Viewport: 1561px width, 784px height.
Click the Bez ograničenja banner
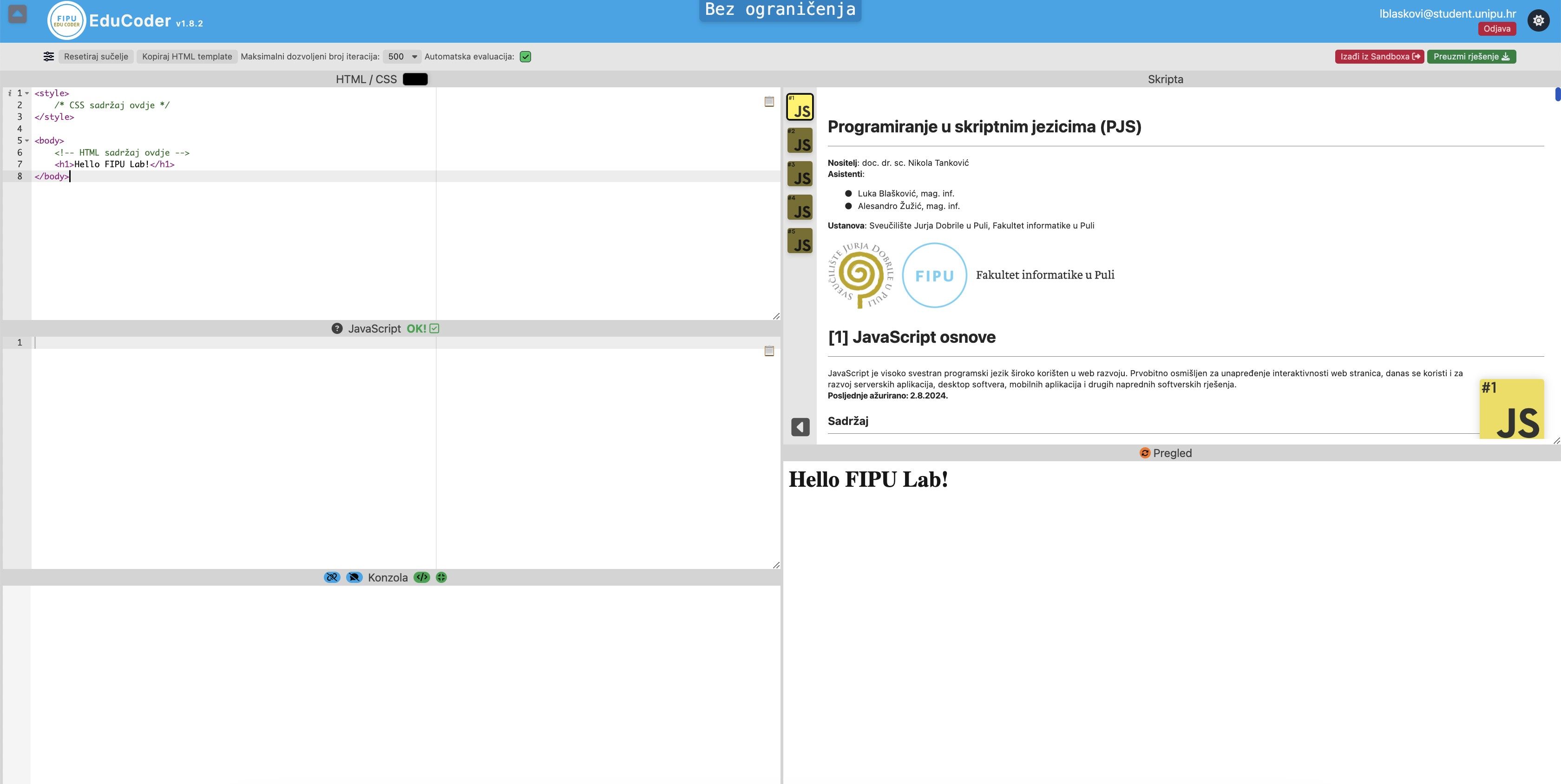[780, 10]
